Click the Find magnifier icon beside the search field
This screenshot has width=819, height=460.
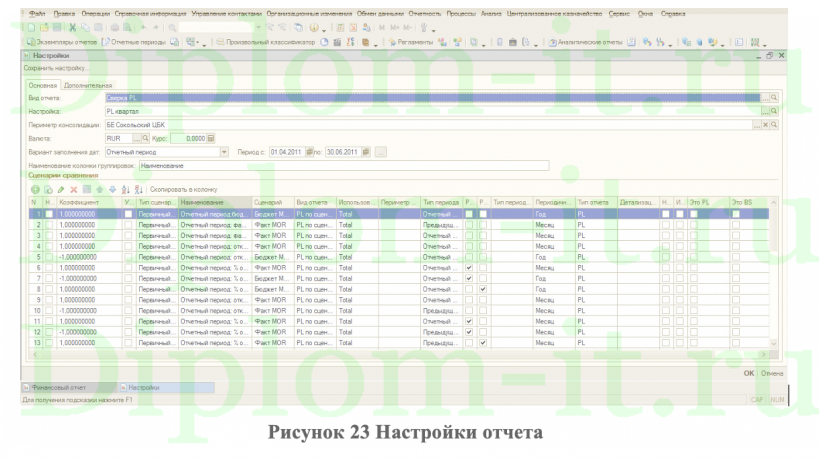pyautogui.click(x=172, y=28)
